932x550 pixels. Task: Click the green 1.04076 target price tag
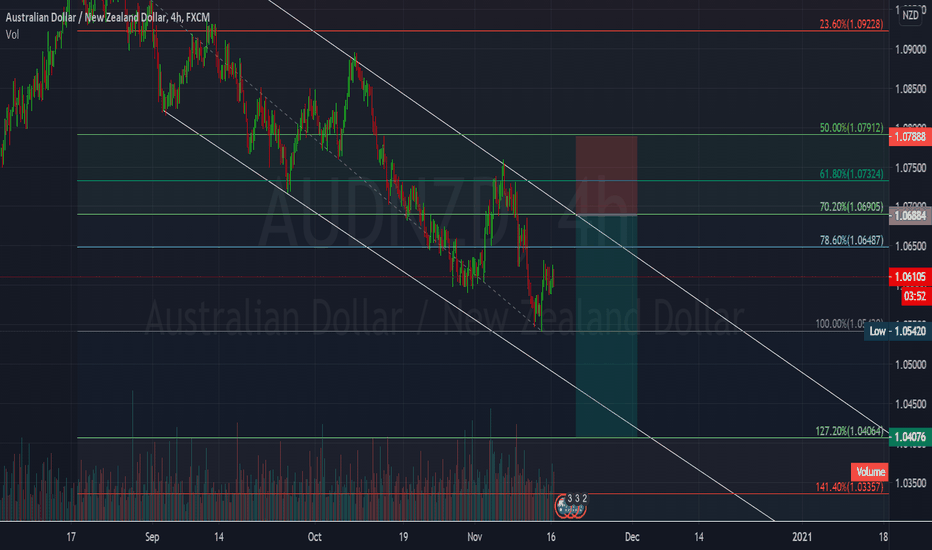pos(910,437)
